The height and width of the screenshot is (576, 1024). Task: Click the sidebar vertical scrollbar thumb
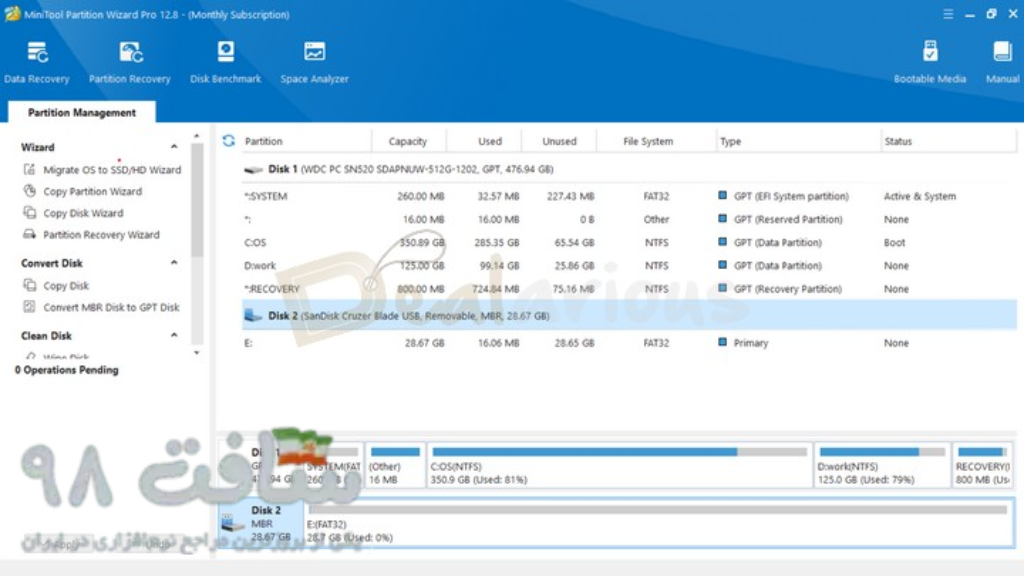click(197, 199)
